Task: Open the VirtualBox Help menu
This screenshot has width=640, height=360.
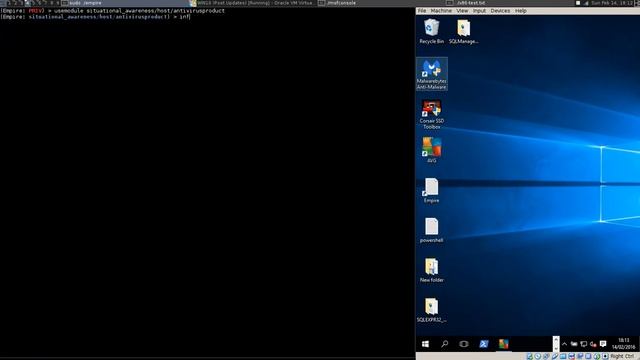Action: click(520, 11)
